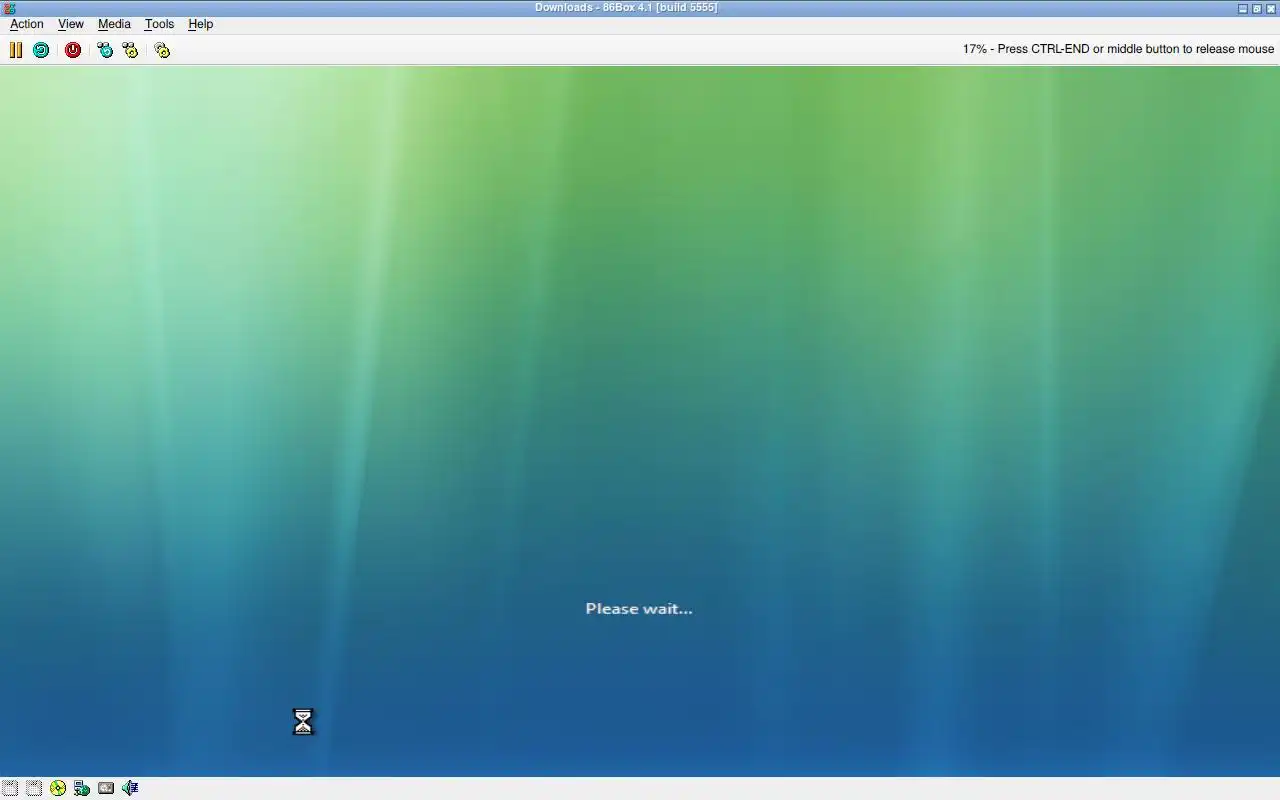The width and height of the screenshot is (1280, 800).
Task: Click the first floppy drive status icon
Action: pyautogui.click(x=10, y=788)
